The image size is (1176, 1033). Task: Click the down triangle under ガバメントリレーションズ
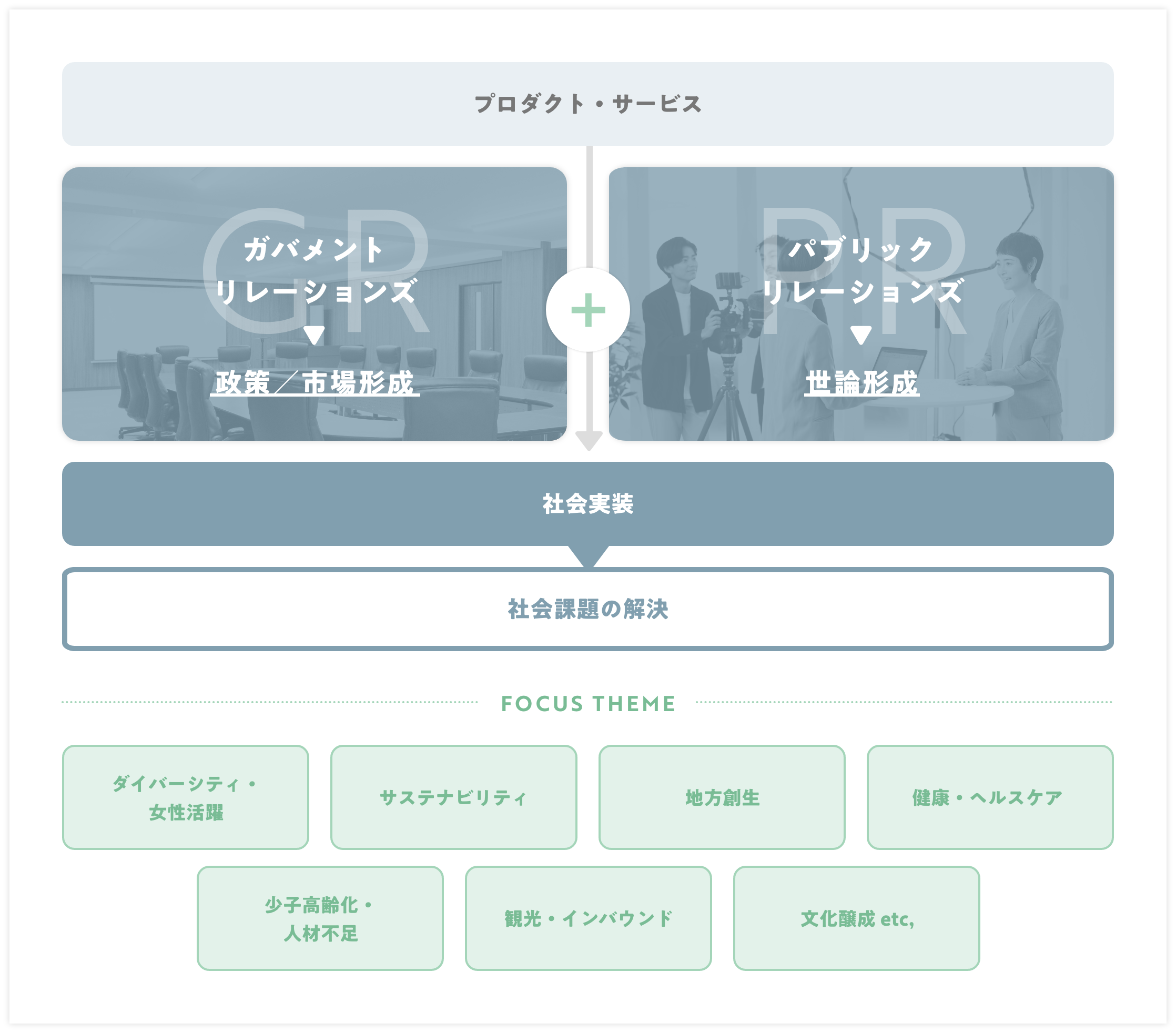(x=314, y=335)
